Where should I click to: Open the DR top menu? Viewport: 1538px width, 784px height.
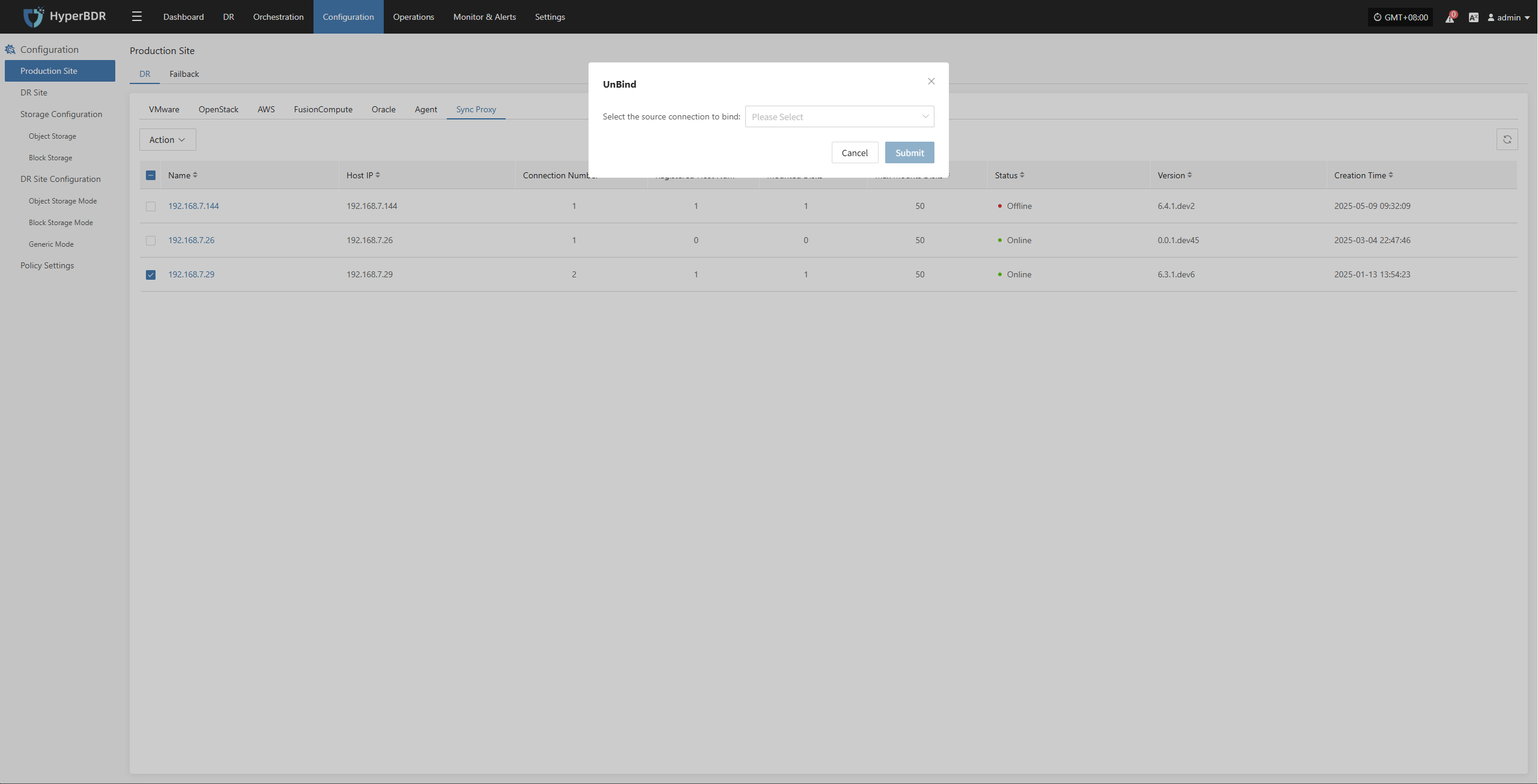pos(228,17)
